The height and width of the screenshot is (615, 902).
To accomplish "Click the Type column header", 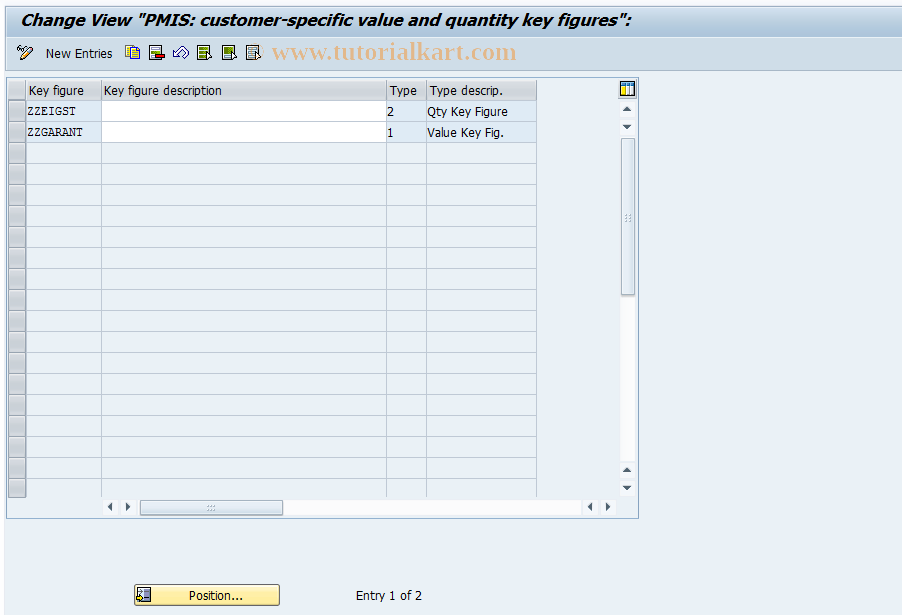I will click(x=407, y=90).
